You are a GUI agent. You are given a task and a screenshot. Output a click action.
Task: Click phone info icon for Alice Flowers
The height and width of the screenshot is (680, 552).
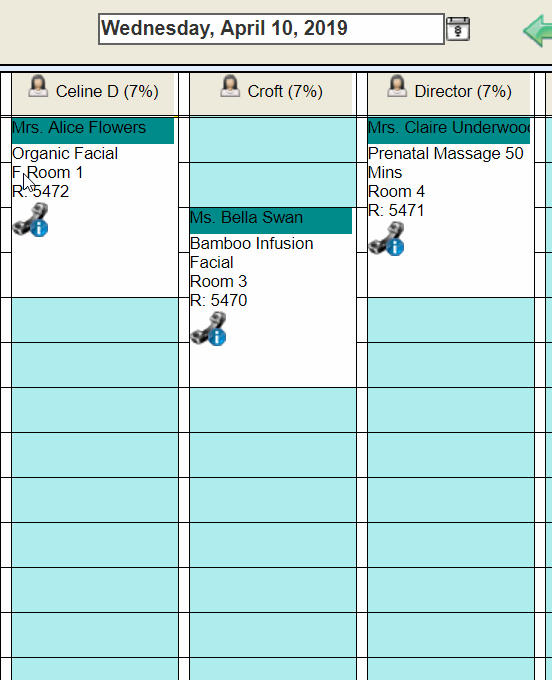pyautogui.click(x=31, y=220)
